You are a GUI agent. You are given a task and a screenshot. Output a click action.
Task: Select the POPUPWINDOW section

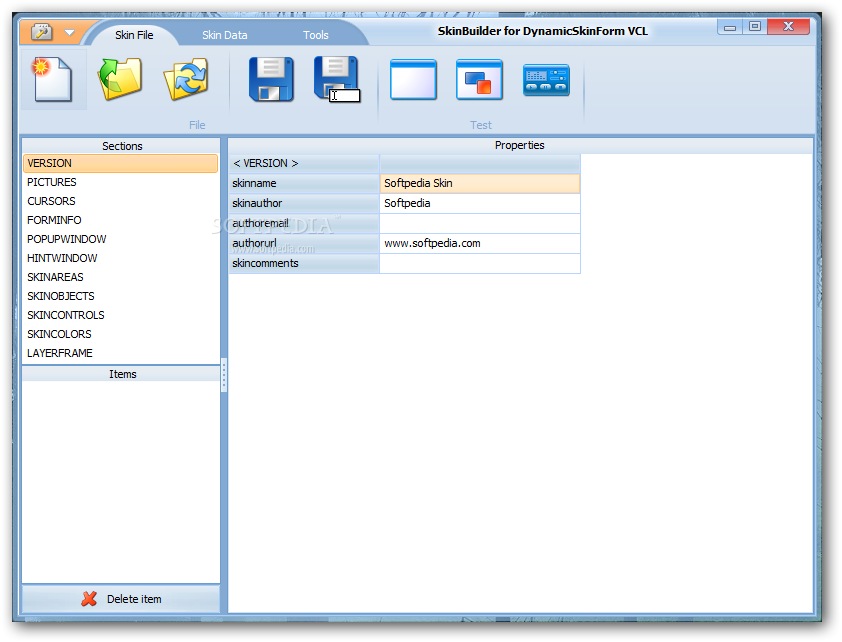coord(120,239)
